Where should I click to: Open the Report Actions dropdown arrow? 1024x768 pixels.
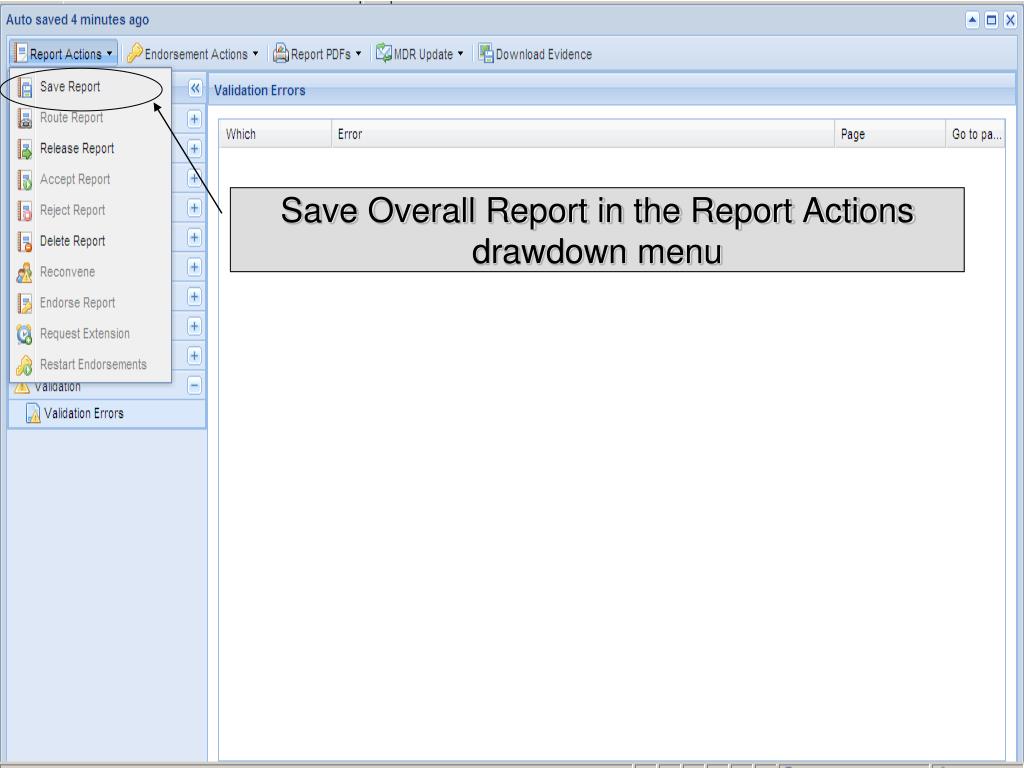[109, 54]
